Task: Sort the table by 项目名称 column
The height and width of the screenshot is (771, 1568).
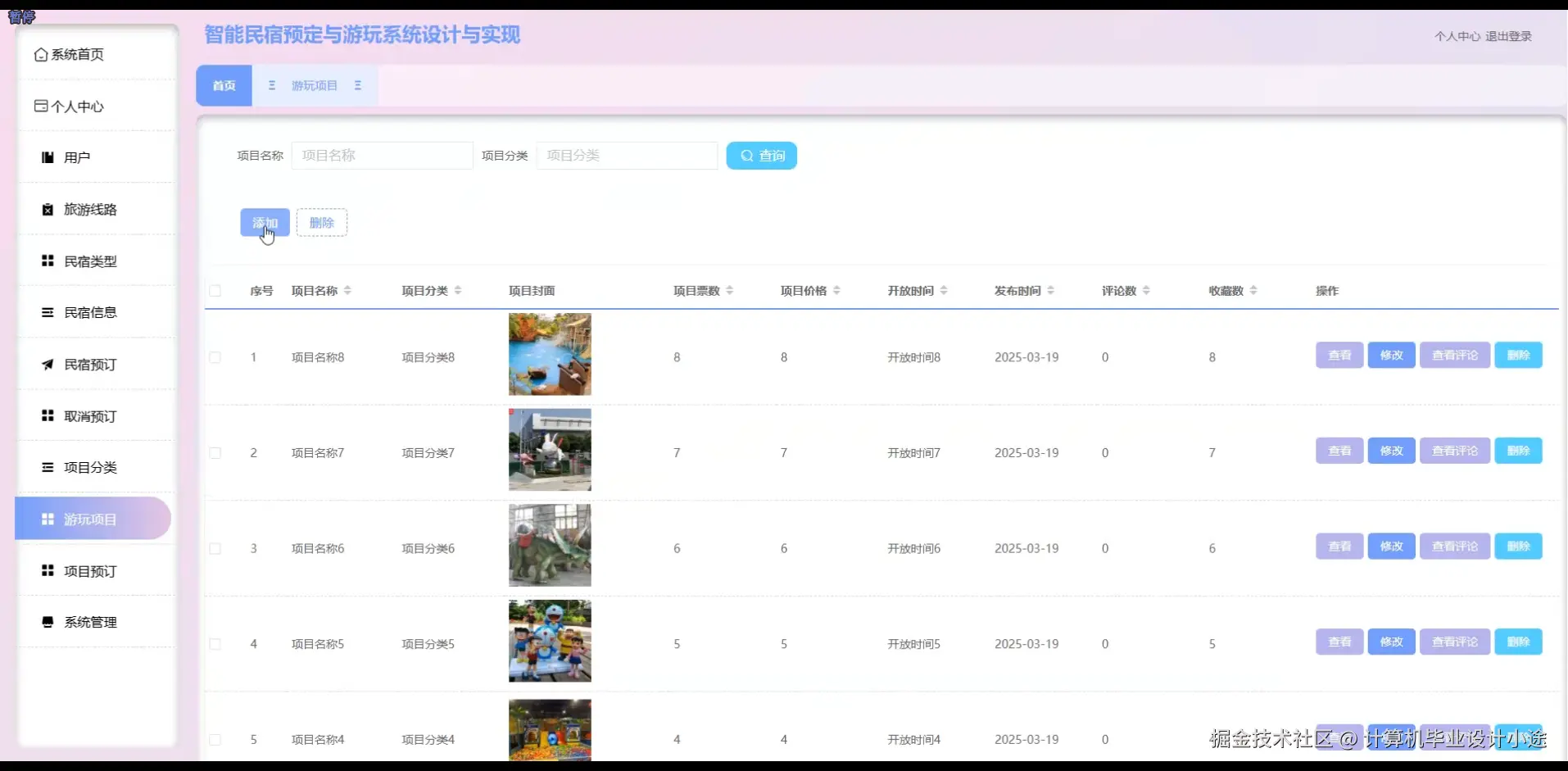Action: (x=348, y=289)
